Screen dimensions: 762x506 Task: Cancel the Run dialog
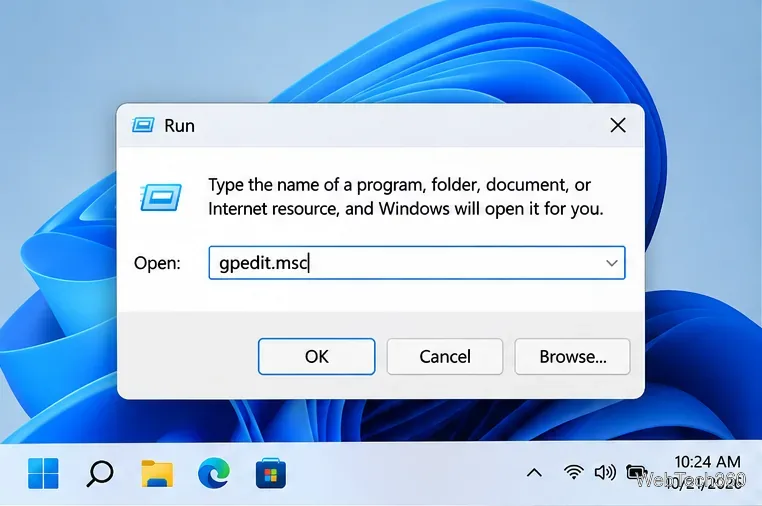(445, 356)
